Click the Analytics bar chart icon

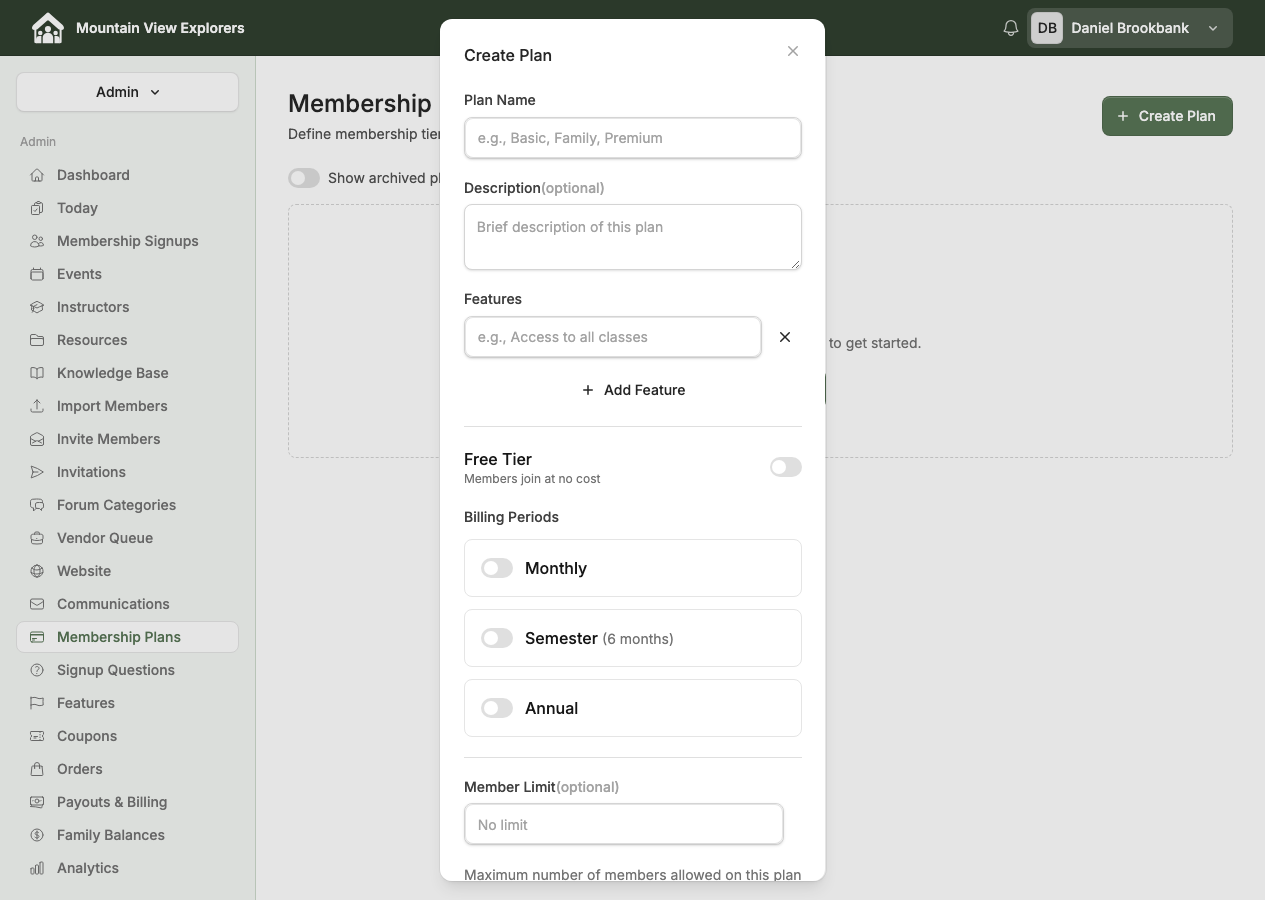[37, 868]
